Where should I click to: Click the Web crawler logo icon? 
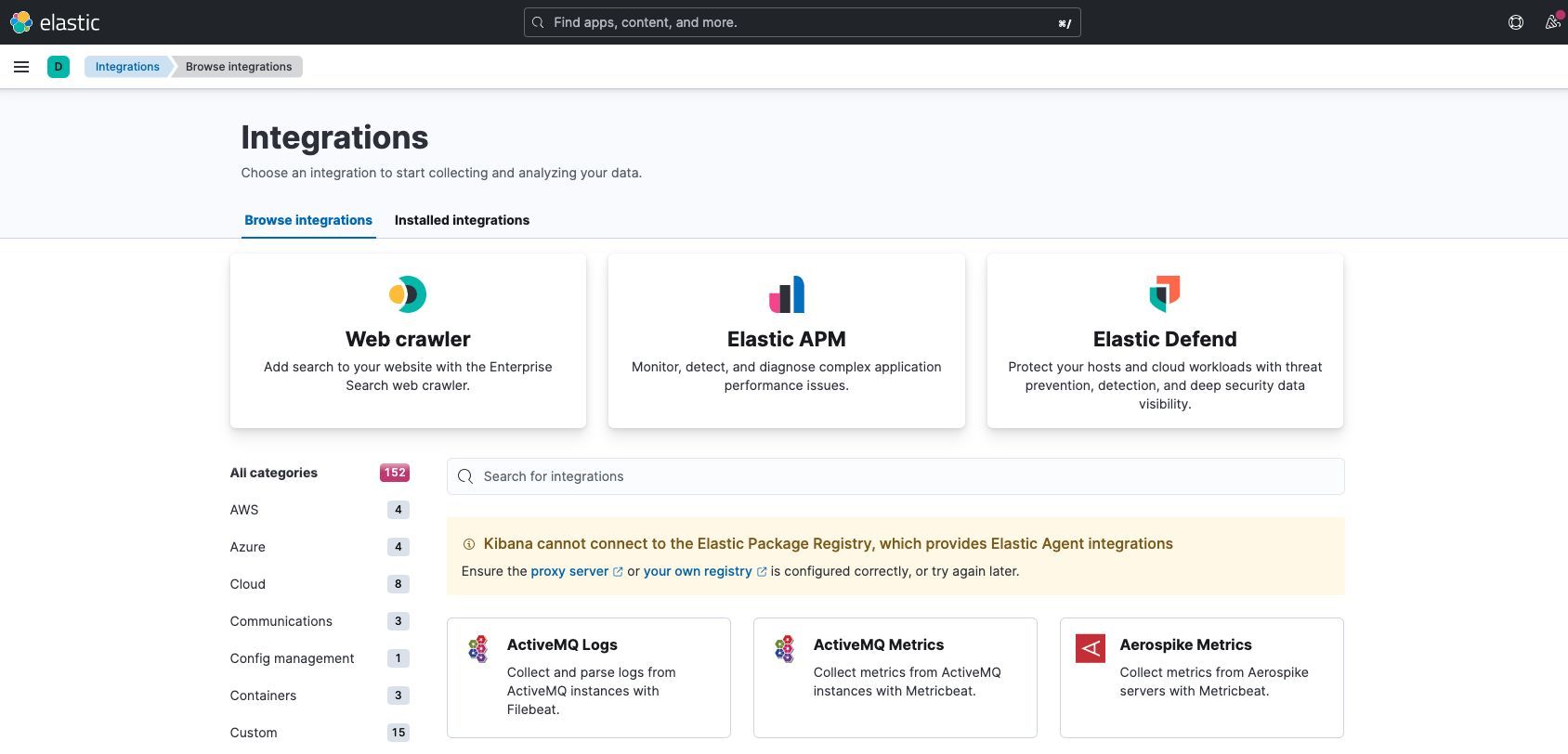click(x=408, y=294)
